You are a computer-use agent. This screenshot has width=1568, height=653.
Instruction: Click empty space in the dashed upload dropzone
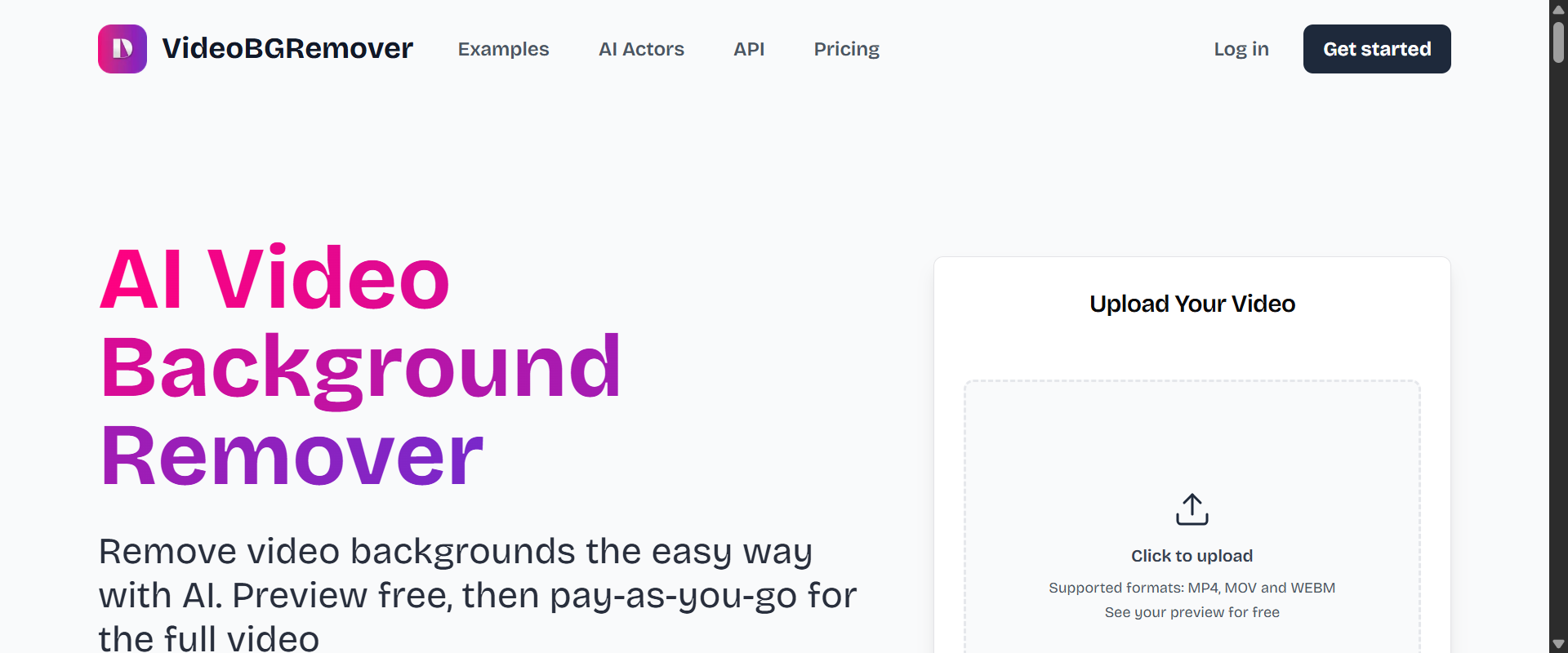pos(1192,433)
